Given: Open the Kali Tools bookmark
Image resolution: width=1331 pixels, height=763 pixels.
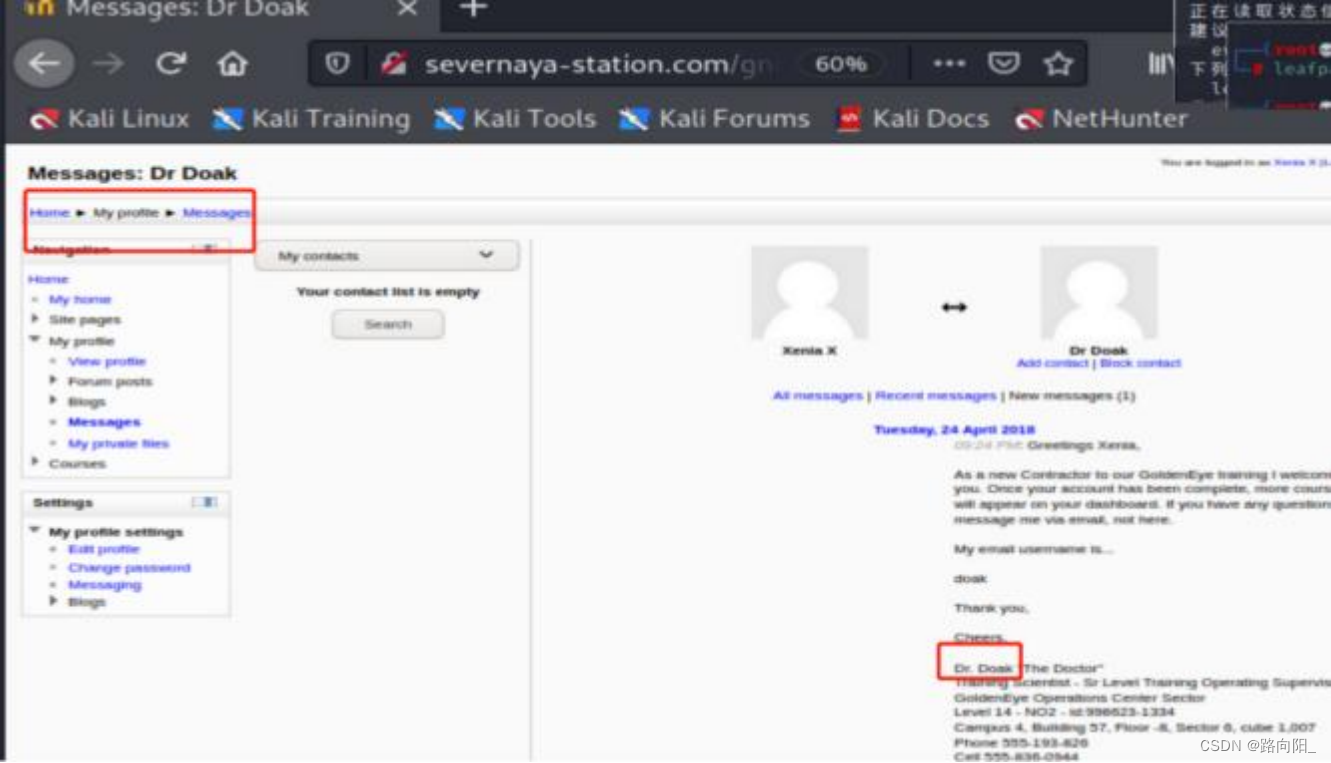Looking at the screenshot, I should point(515,119).
